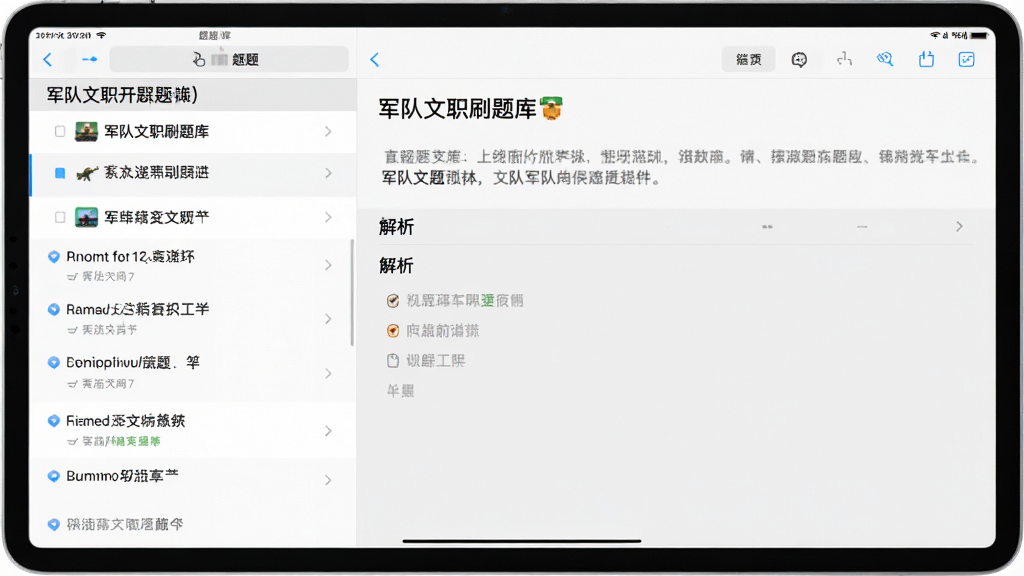The image size is (1024, 576).
Task: Click the dinosaur icon on the selected row
Action: pyautogui.click(x=87, y=173)
